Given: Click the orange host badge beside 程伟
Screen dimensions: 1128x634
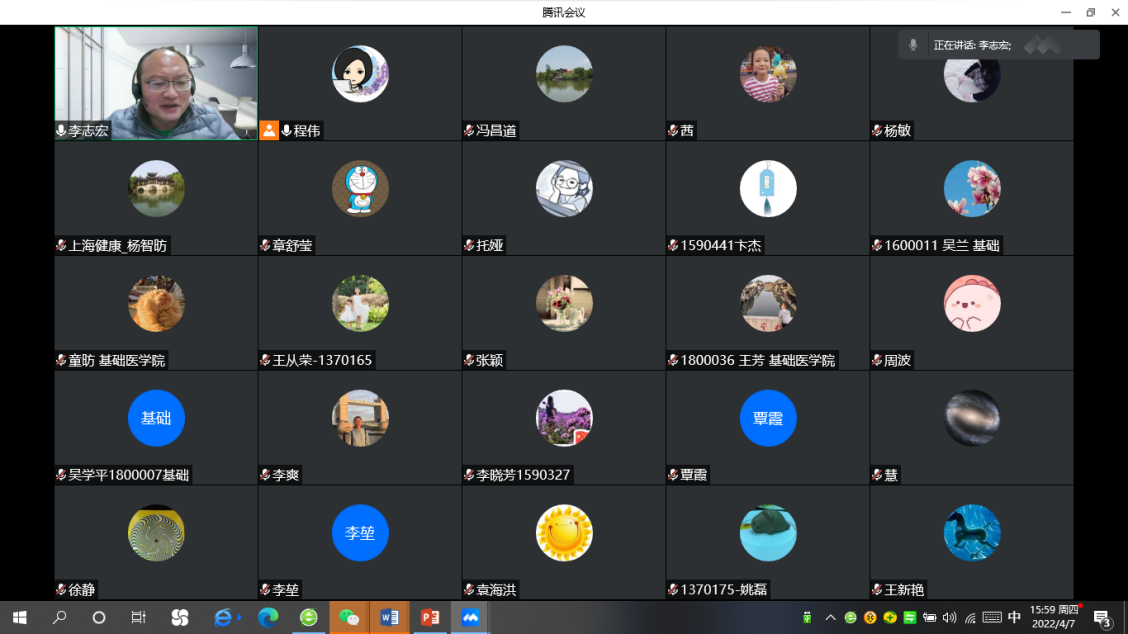Looking at the screenshot, I should tap(269, 130).
